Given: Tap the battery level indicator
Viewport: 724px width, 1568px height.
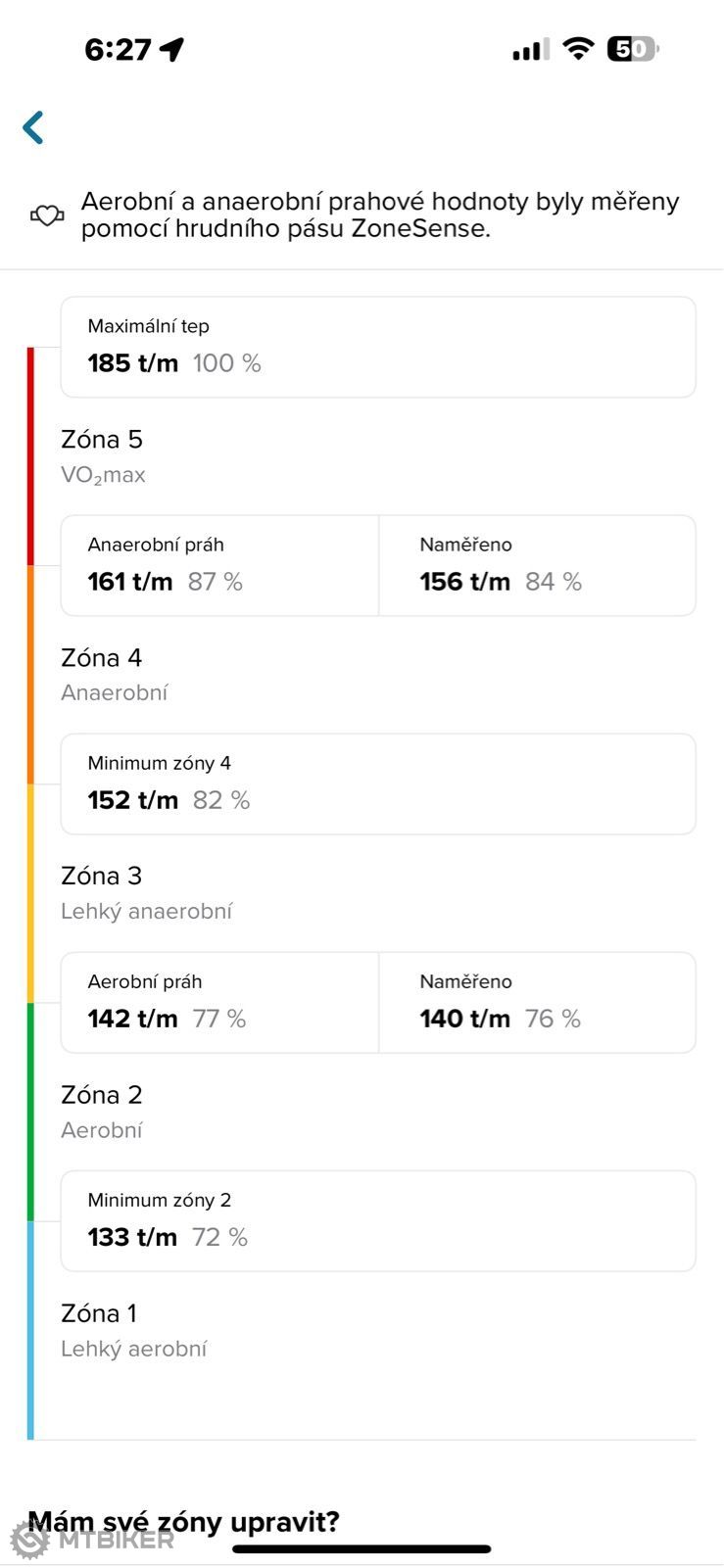Looking at the screenshot, I should coord(633,49).
